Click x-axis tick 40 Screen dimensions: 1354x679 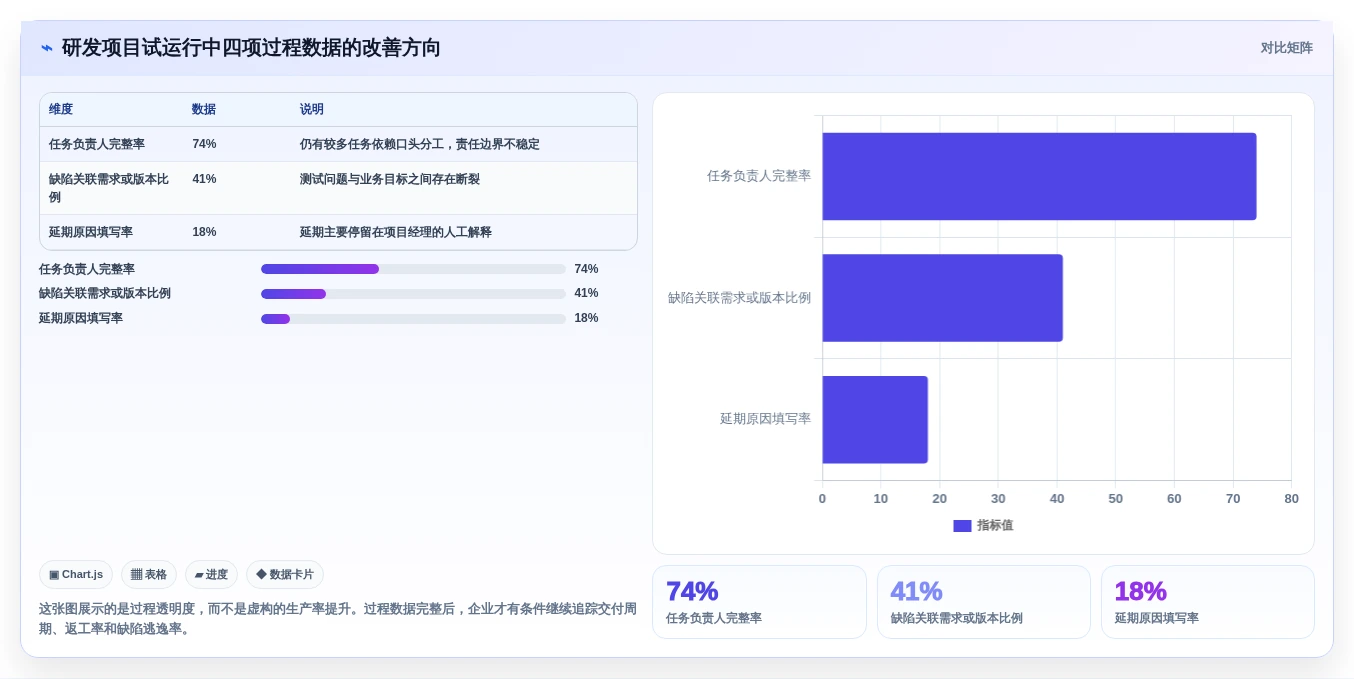[1057, 499]
